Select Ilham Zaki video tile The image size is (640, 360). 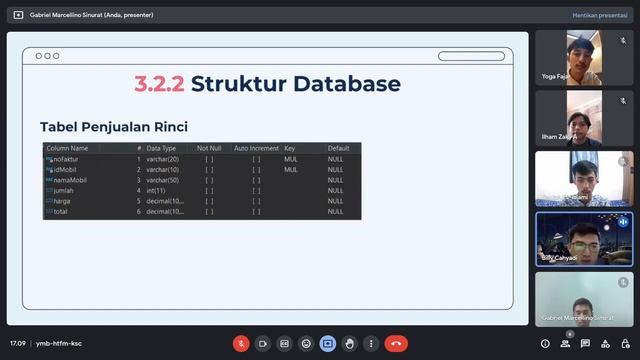coord(584,118)
